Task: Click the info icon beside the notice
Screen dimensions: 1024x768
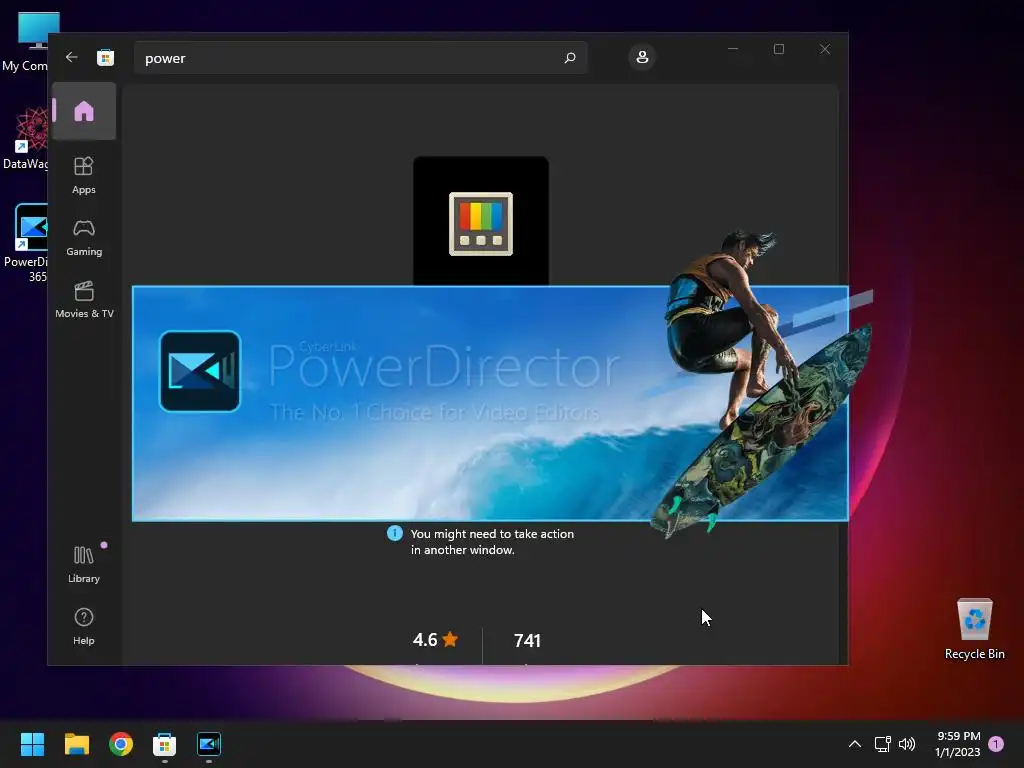Action: click(x=394, y=533)
